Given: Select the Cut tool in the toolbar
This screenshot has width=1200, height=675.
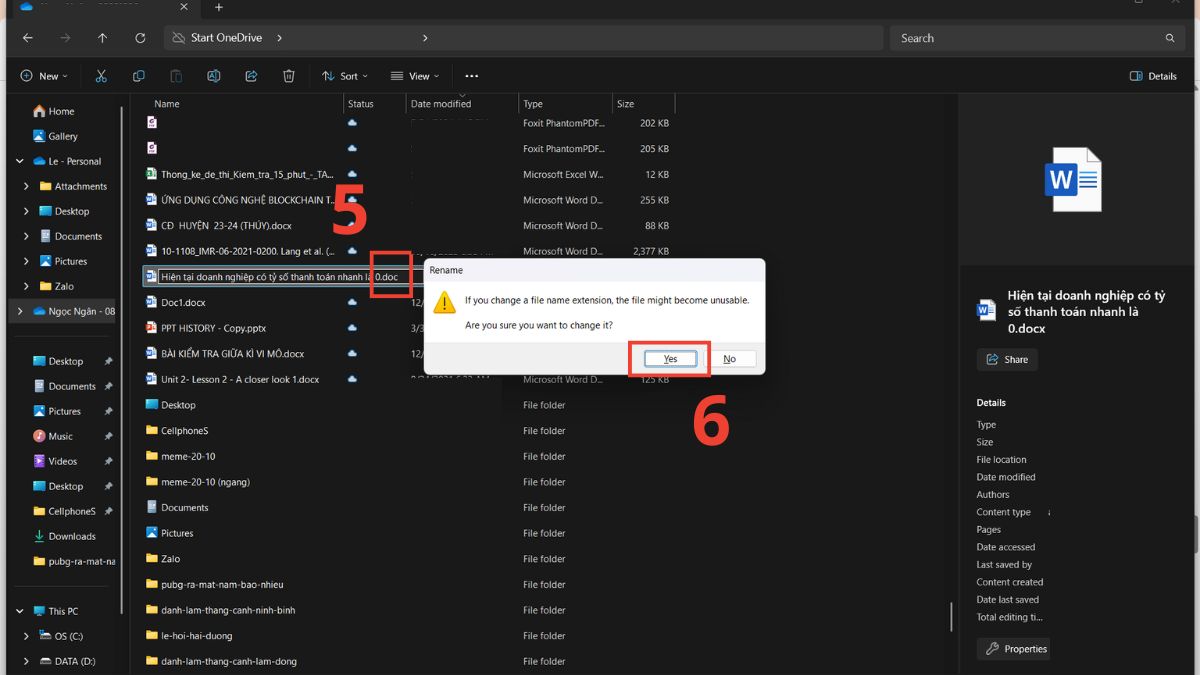Looking at the screenshot, I should [100, 75].
